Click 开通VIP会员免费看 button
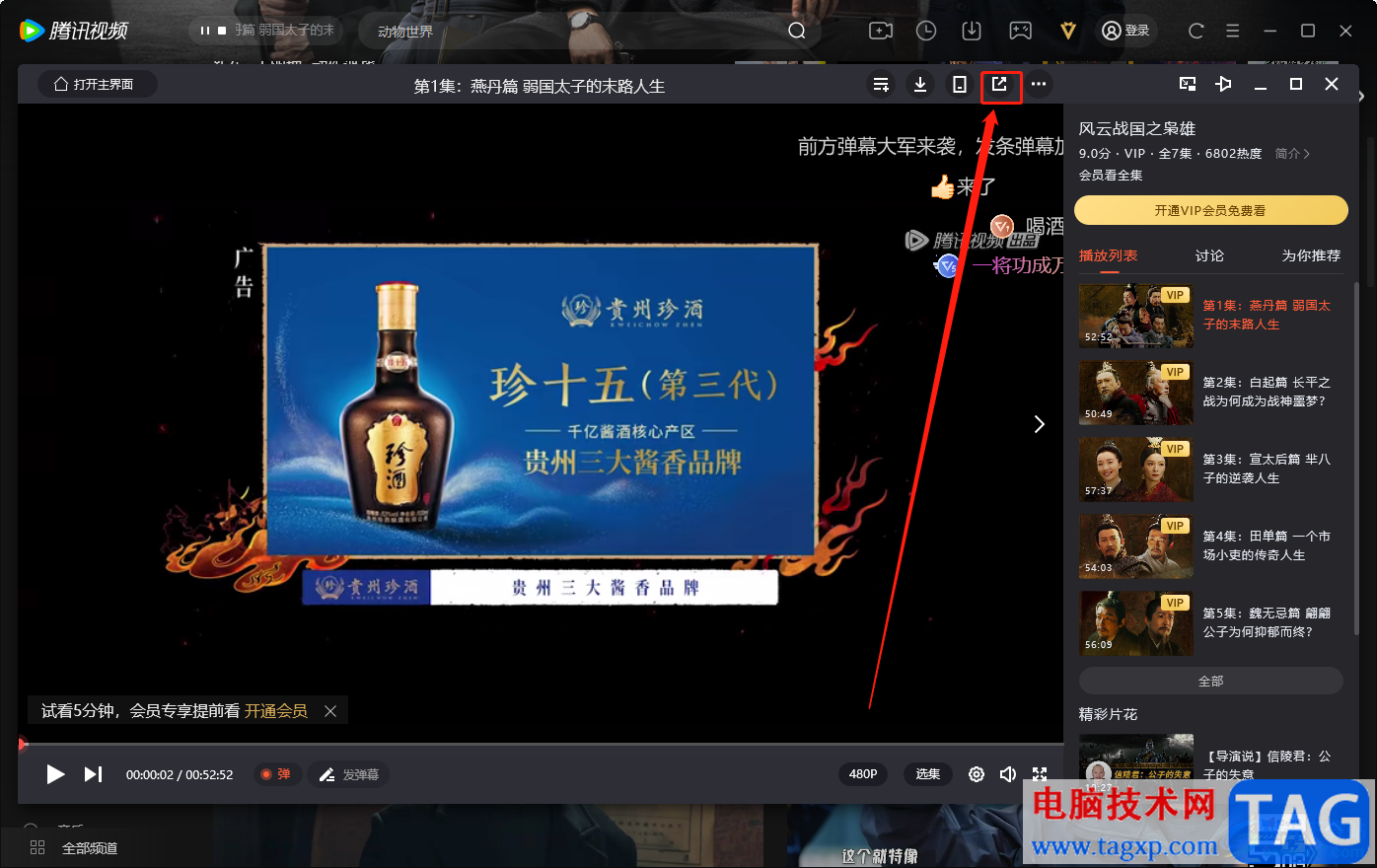 point(1210,210)
